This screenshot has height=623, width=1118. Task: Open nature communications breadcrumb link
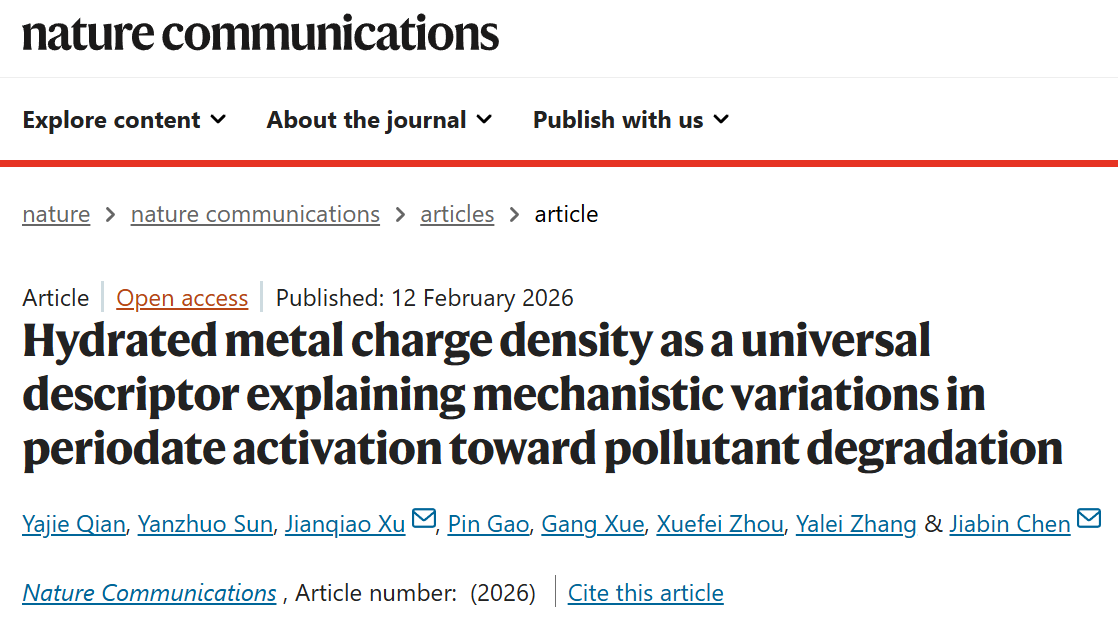255,214
